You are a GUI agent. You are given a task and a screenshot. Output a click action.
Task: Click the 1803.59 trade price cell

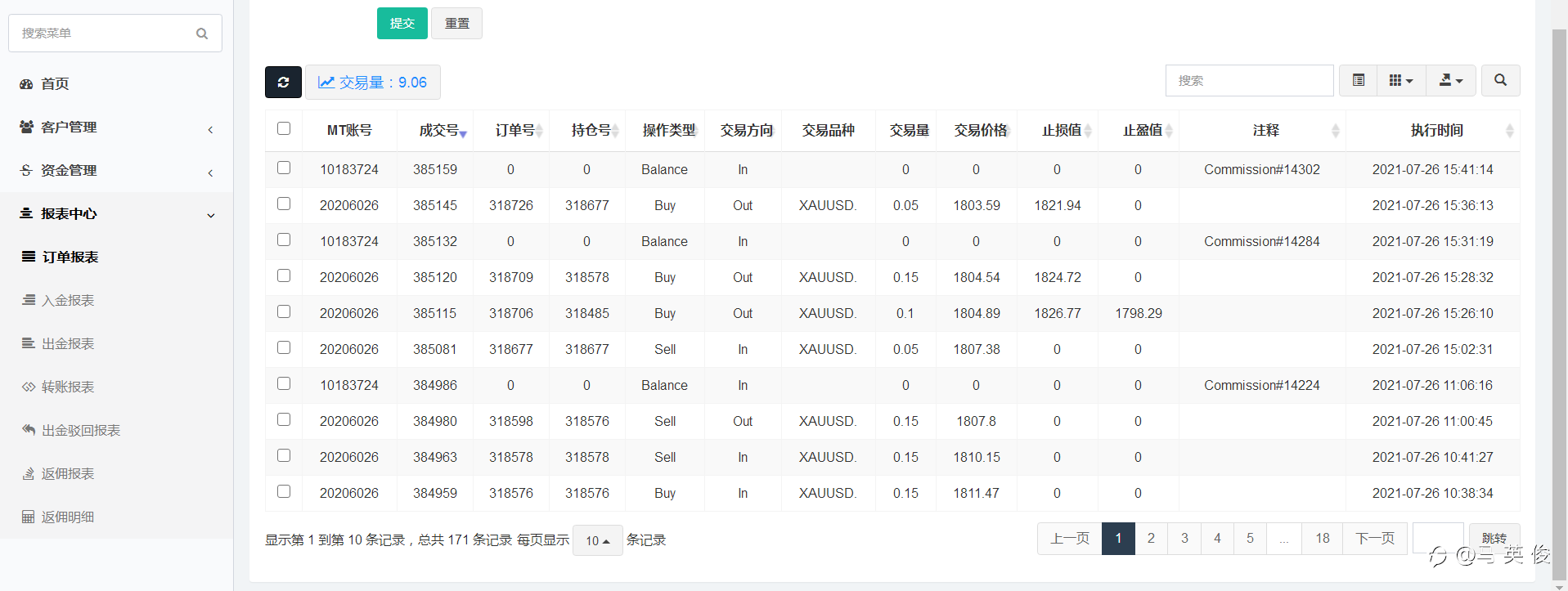[977, 206]
